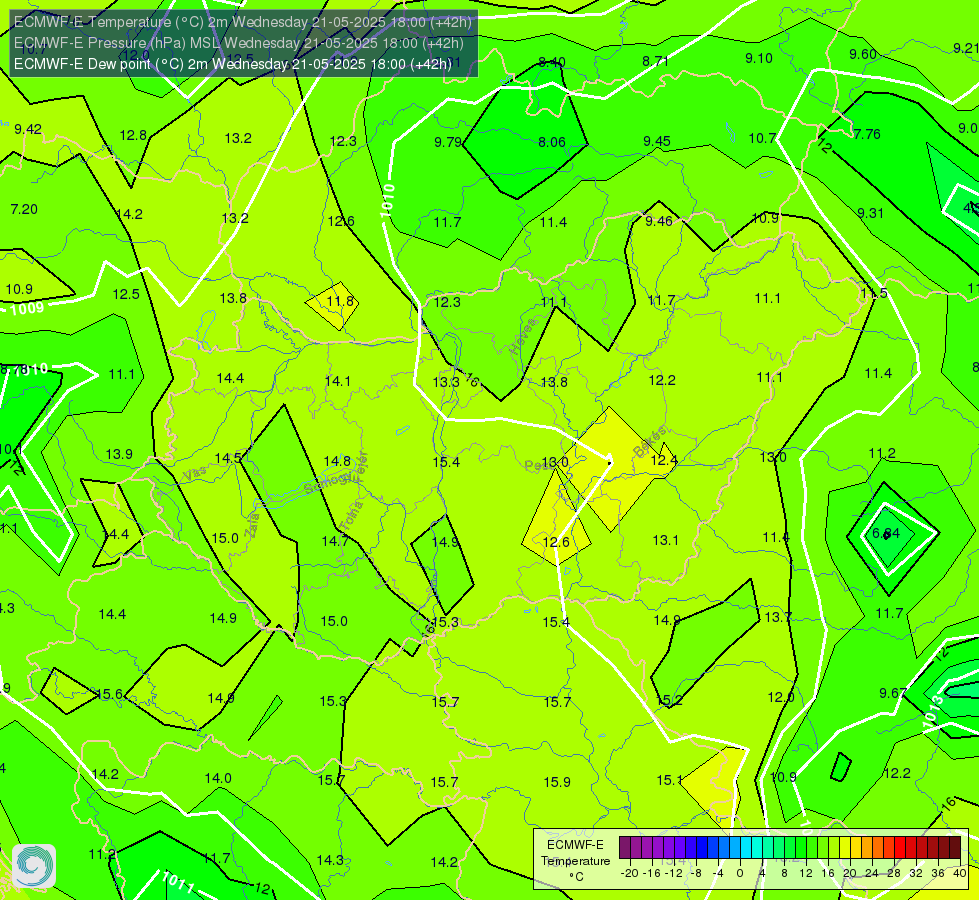Click the ECMWF-E Temperature legend title
The width and height of the screenshot is (979, 900).
(575, 861)
